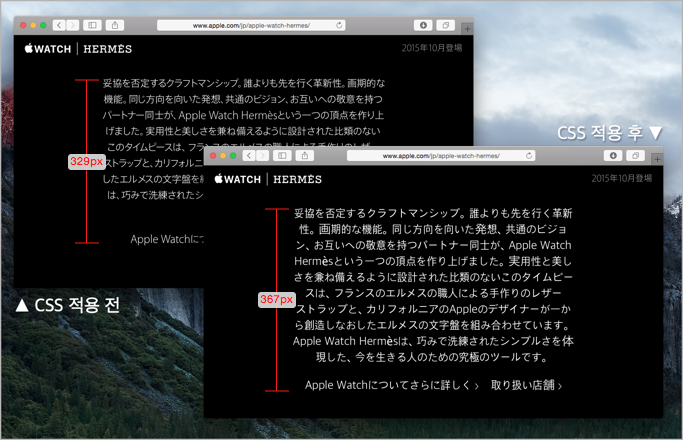Click Apple Watch logo in the front window
This screenshot has width=683, height=440.
tap(237, 179)
